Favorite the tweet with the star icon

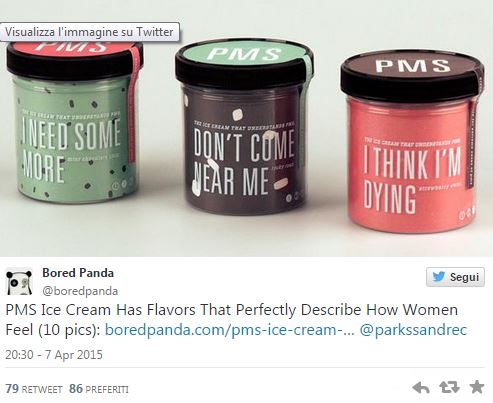coord(477,387)
